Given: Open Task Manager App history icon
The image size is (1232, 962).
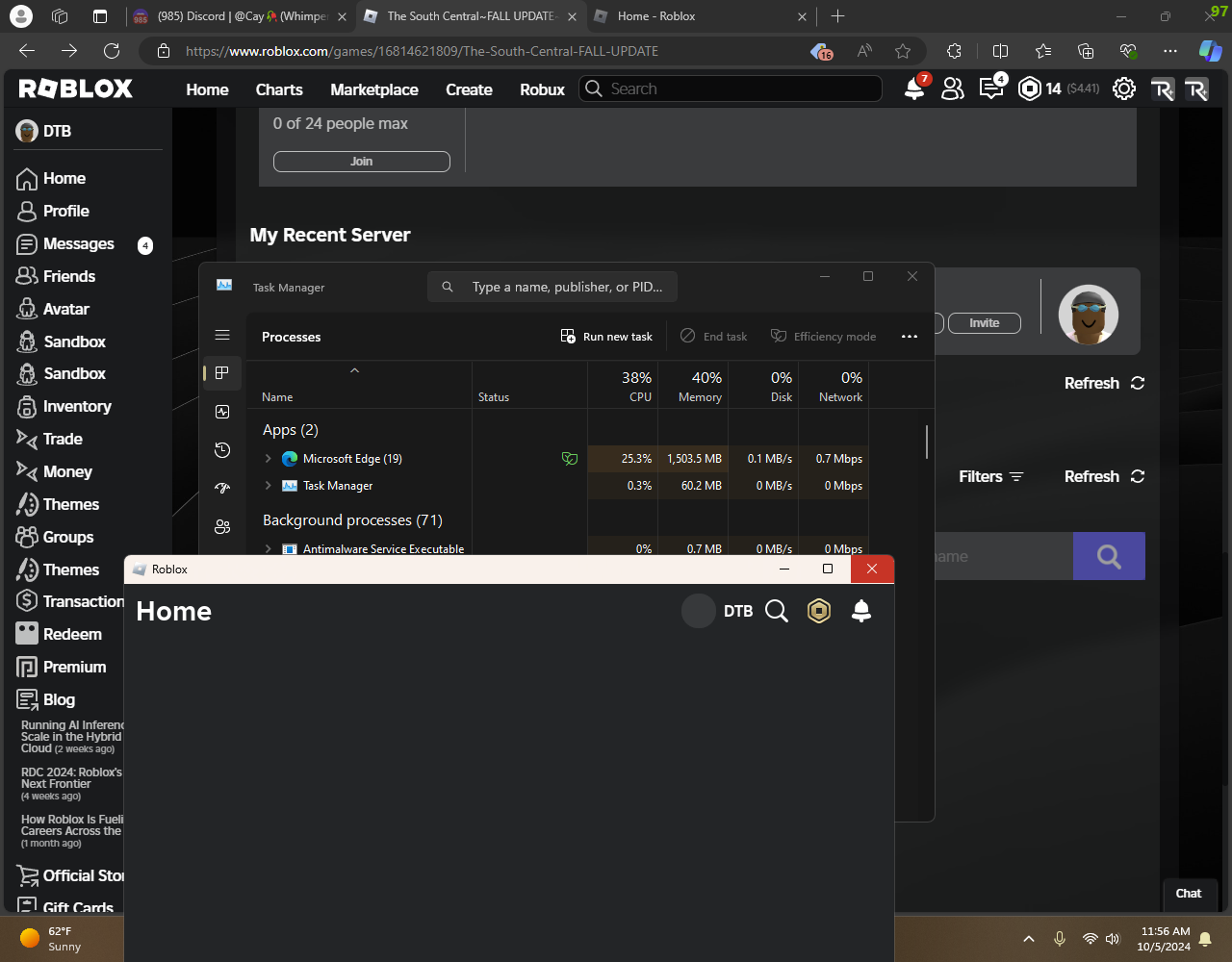Looking at the screenshot, I should (222, 450).
